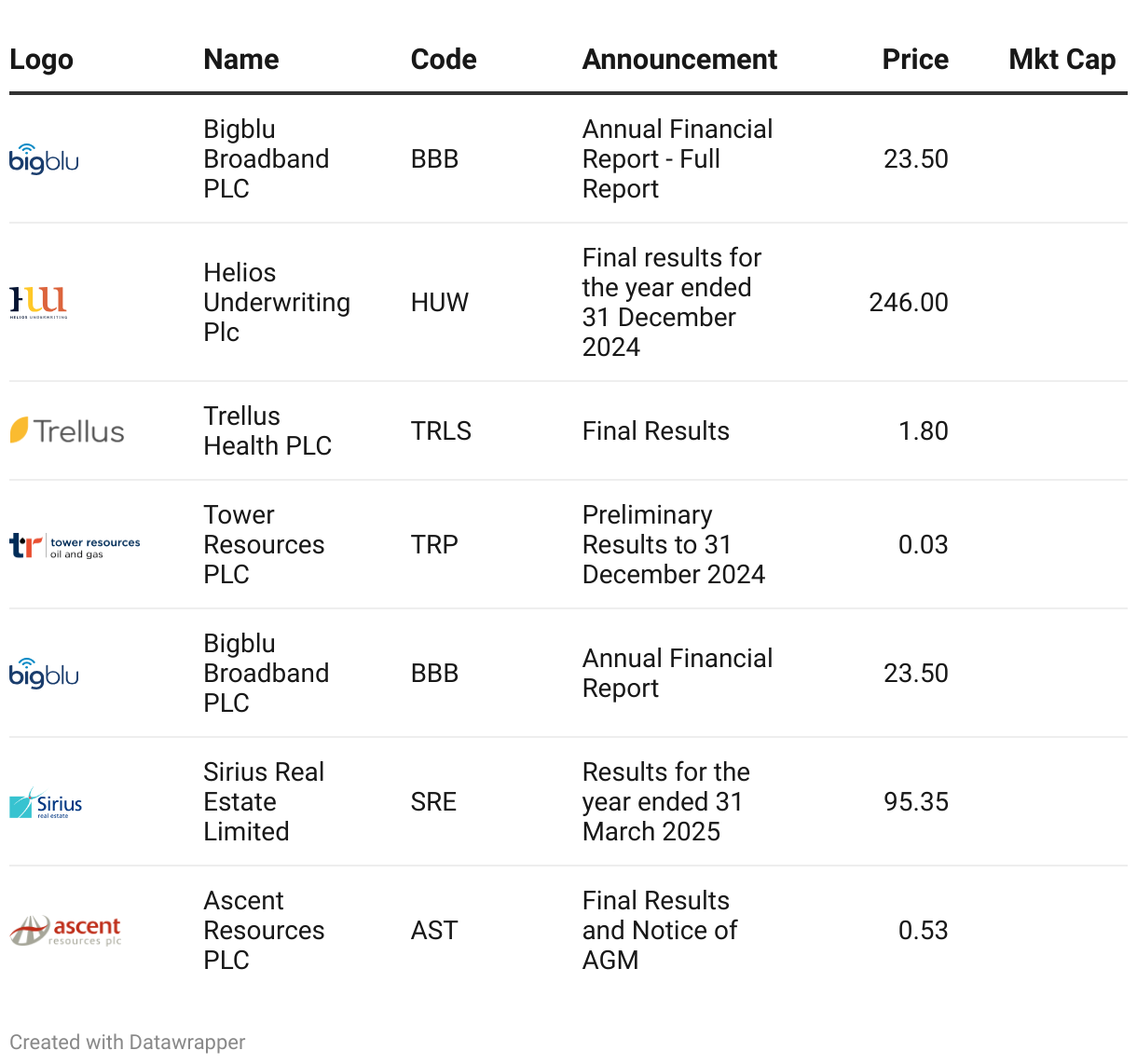
Task: Open the Created with Datawrapper link
Action: (128, 1042)
